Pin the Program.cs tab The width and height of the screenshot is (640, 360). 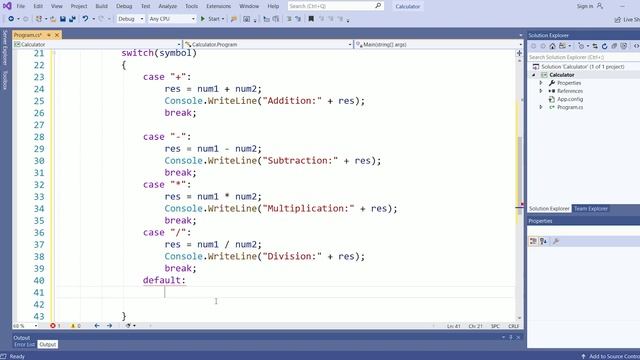[49, 35]
